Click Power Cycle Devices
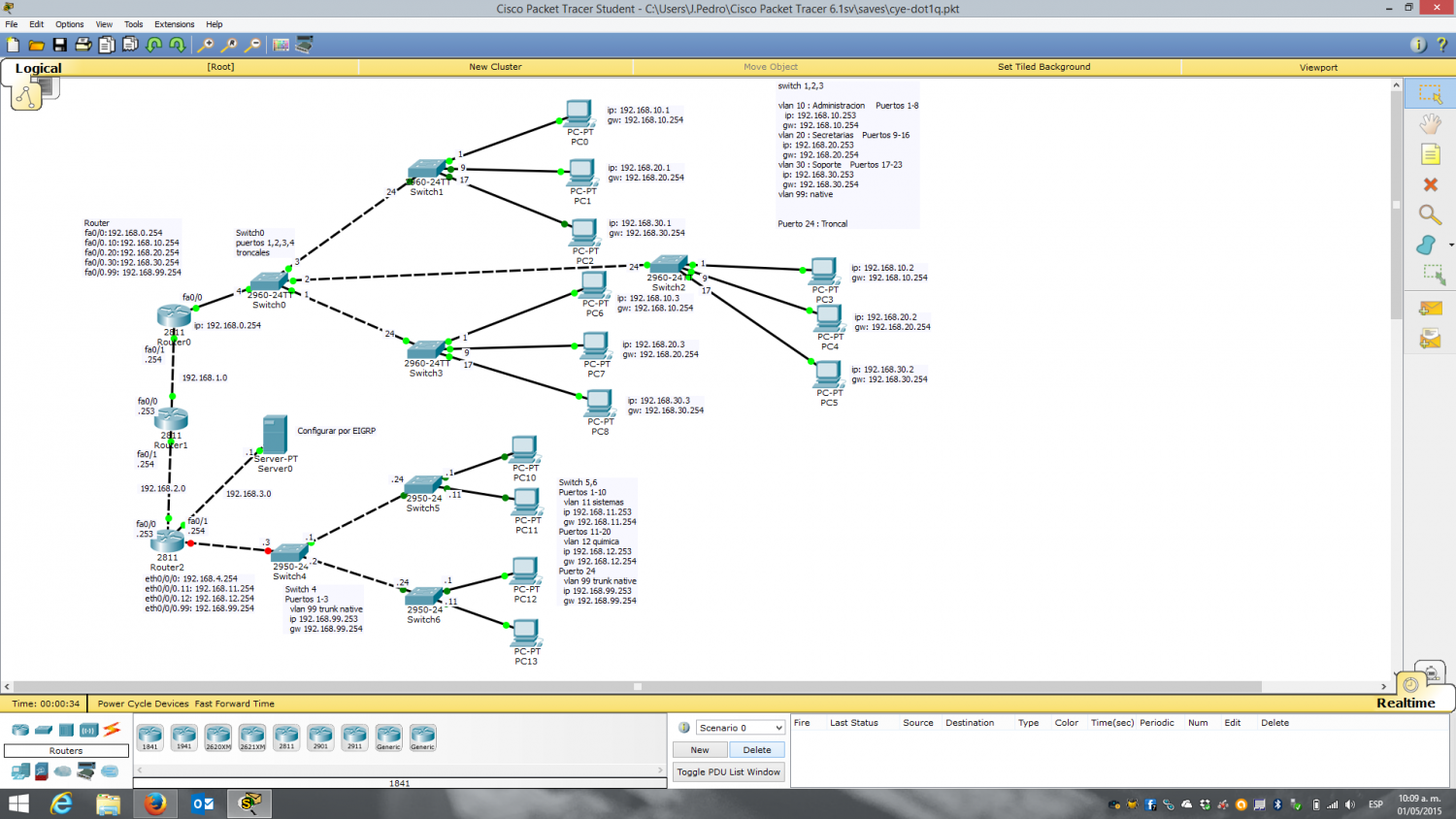 [143, 704]
